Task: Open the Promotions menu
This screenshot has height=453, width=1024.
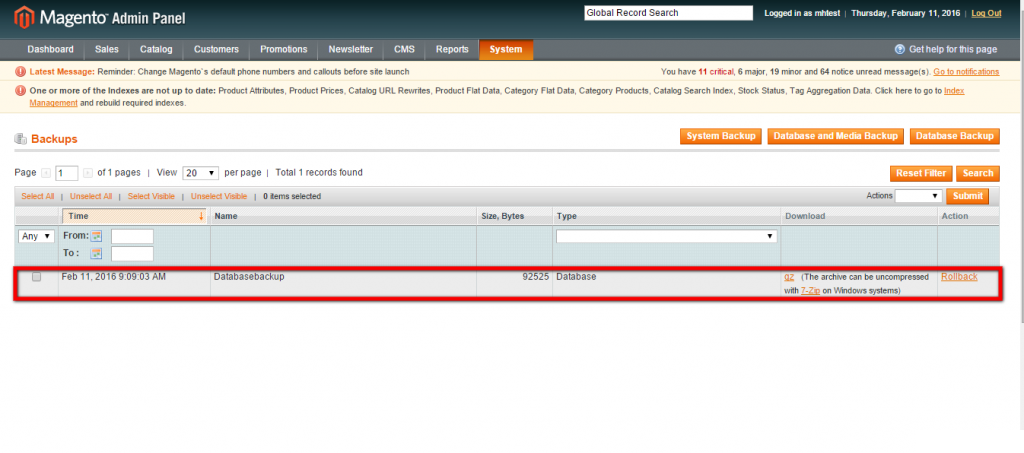Action: click(x=283, y=50)
